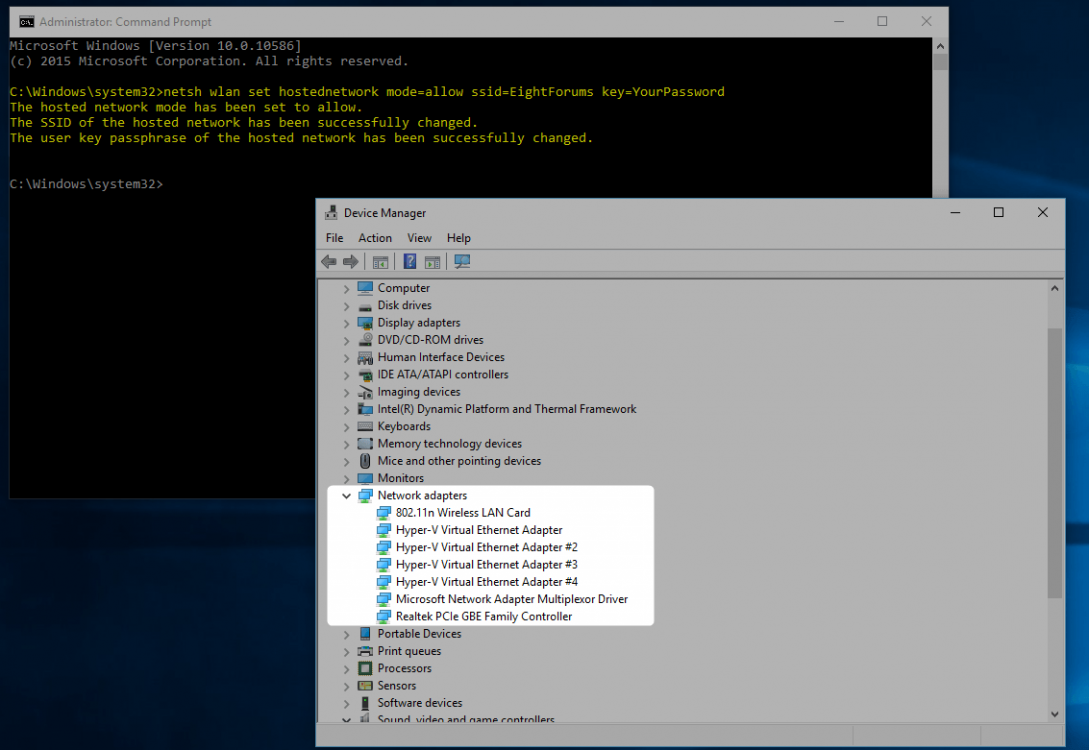This screenshot has height=750, width=1089.
Task: Click the Back arrow in Device Manager toolbar
Action: (329, 262)
